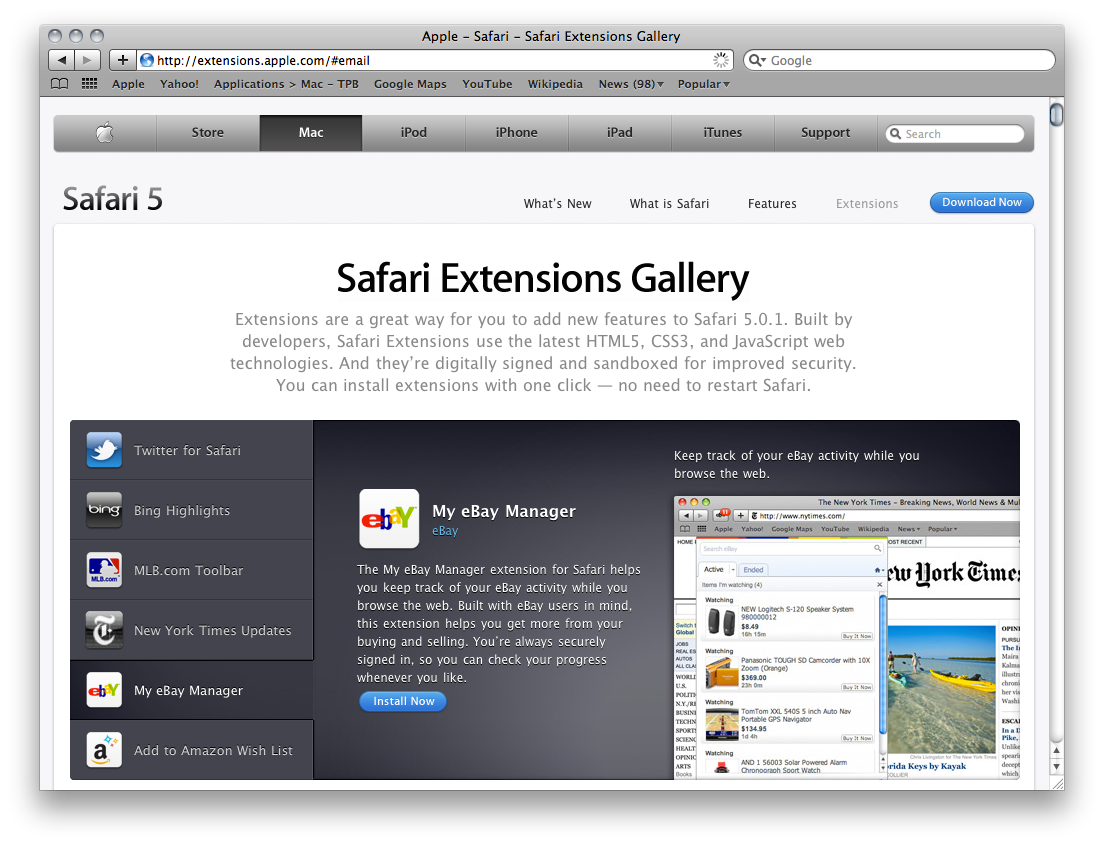This screenshot has height=845, width=1104.
Task: Go forward with Safari's forward arrow
Action: tap(87, 60)
